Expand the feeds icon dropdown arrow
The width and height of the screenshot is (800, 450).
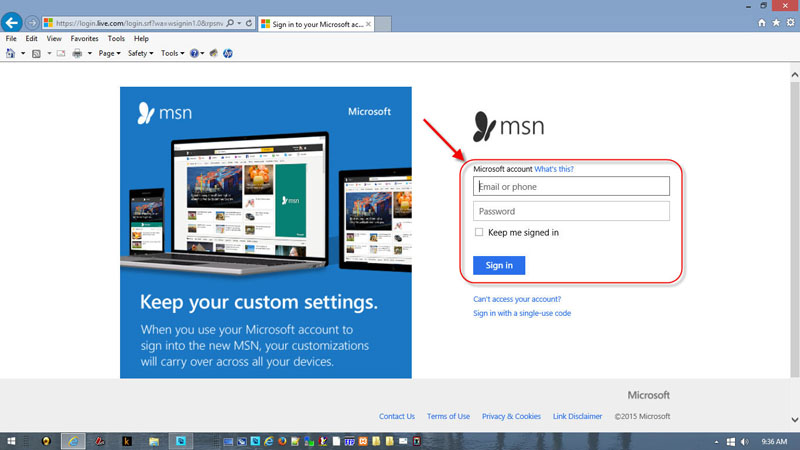coord(49,53)
